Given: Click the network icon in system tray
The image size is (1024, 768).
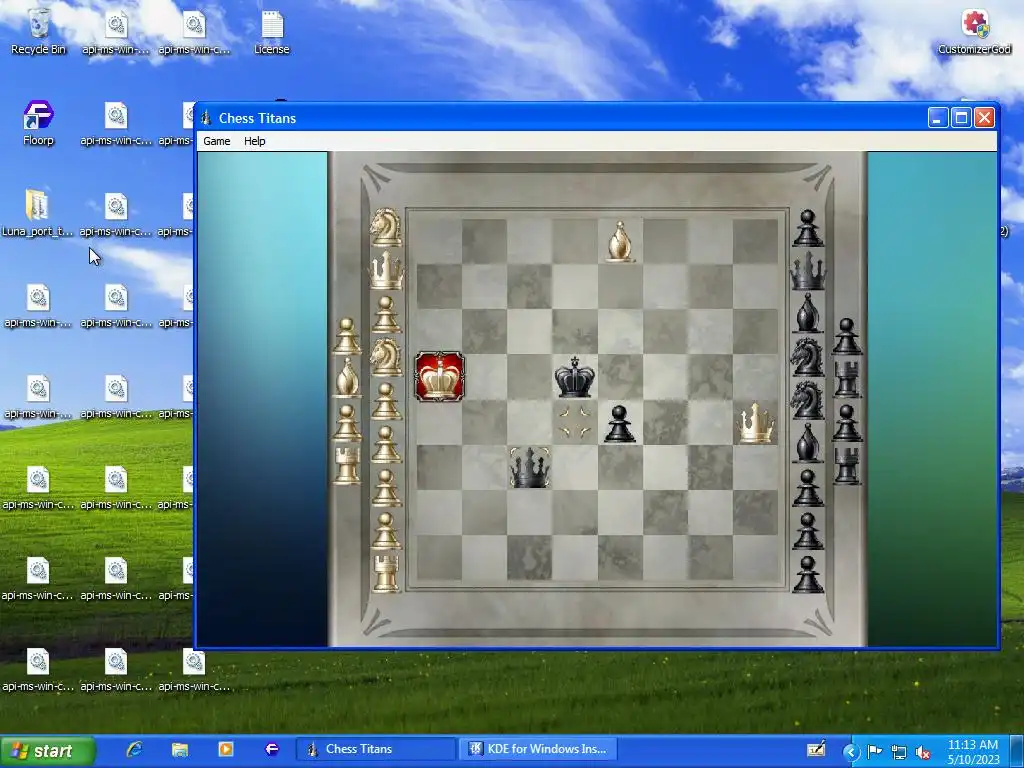Looking at the screenshot, I should click(x=899, y=752).
